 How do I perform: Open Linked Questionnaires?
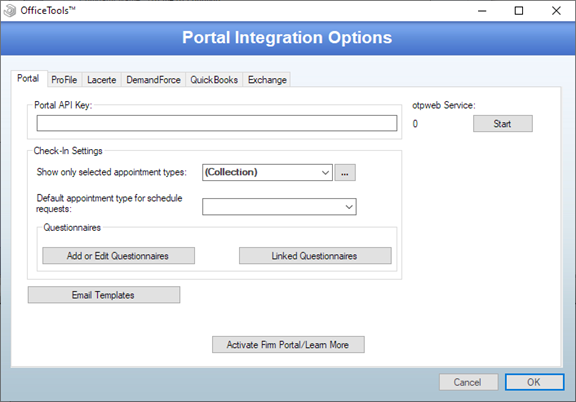click(x=315, y=256)
